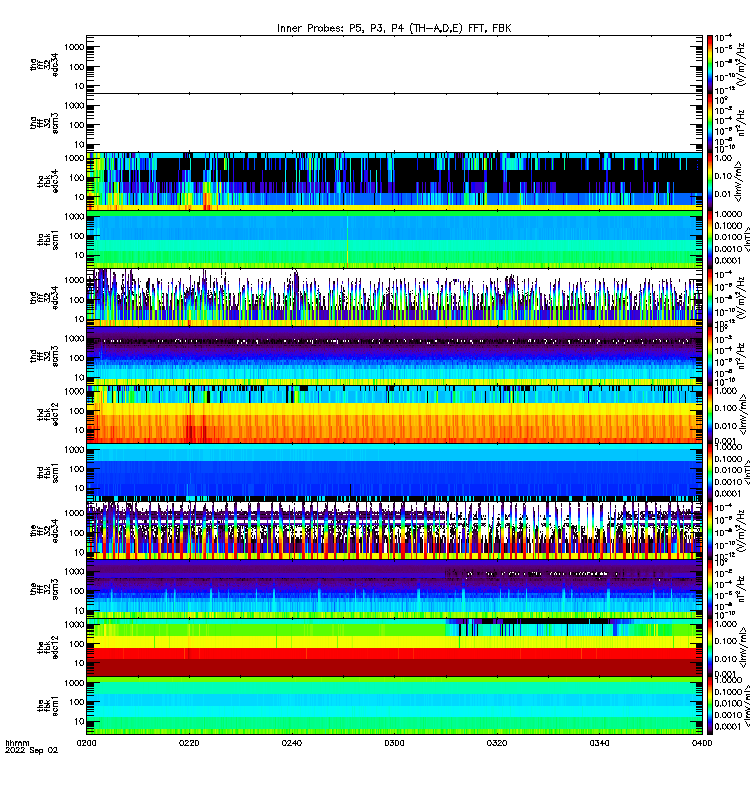Image resolution: width=750 pixels, height=800 pixels.
Task: Click the thd fbk edc12 orange spectrogram
Action: (x=394, y=414)
